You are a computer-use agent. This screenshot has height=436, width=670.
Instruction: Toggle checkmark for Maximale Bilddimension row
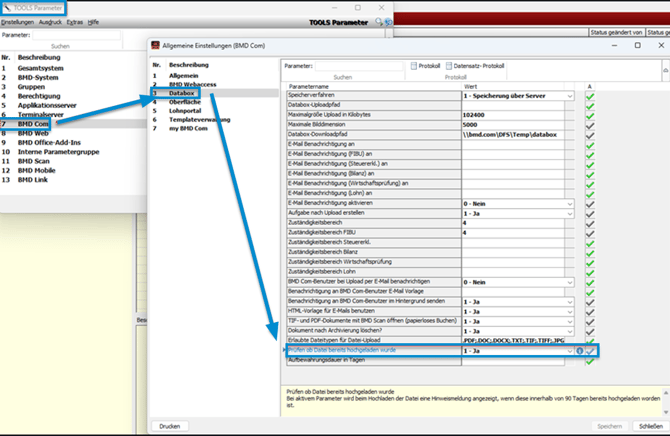click(x=590, y=126)
